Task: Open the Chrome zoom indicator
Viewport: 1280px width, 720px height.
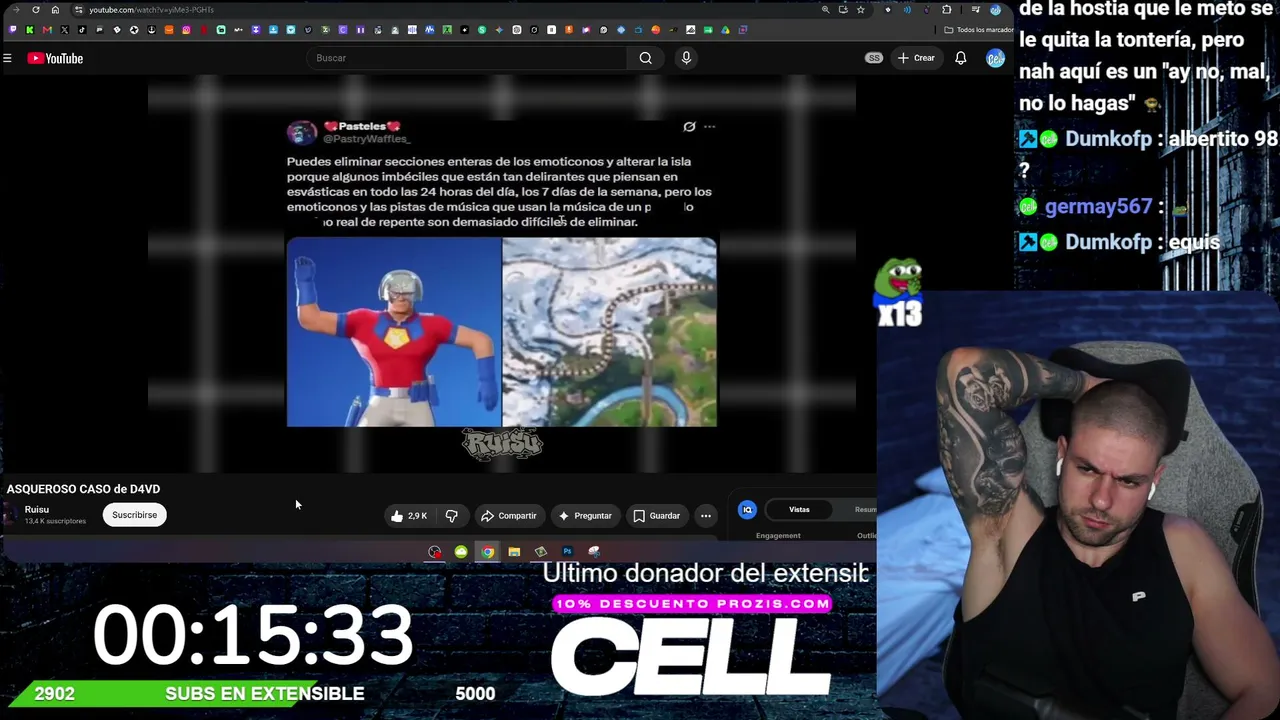Action: 825,10
